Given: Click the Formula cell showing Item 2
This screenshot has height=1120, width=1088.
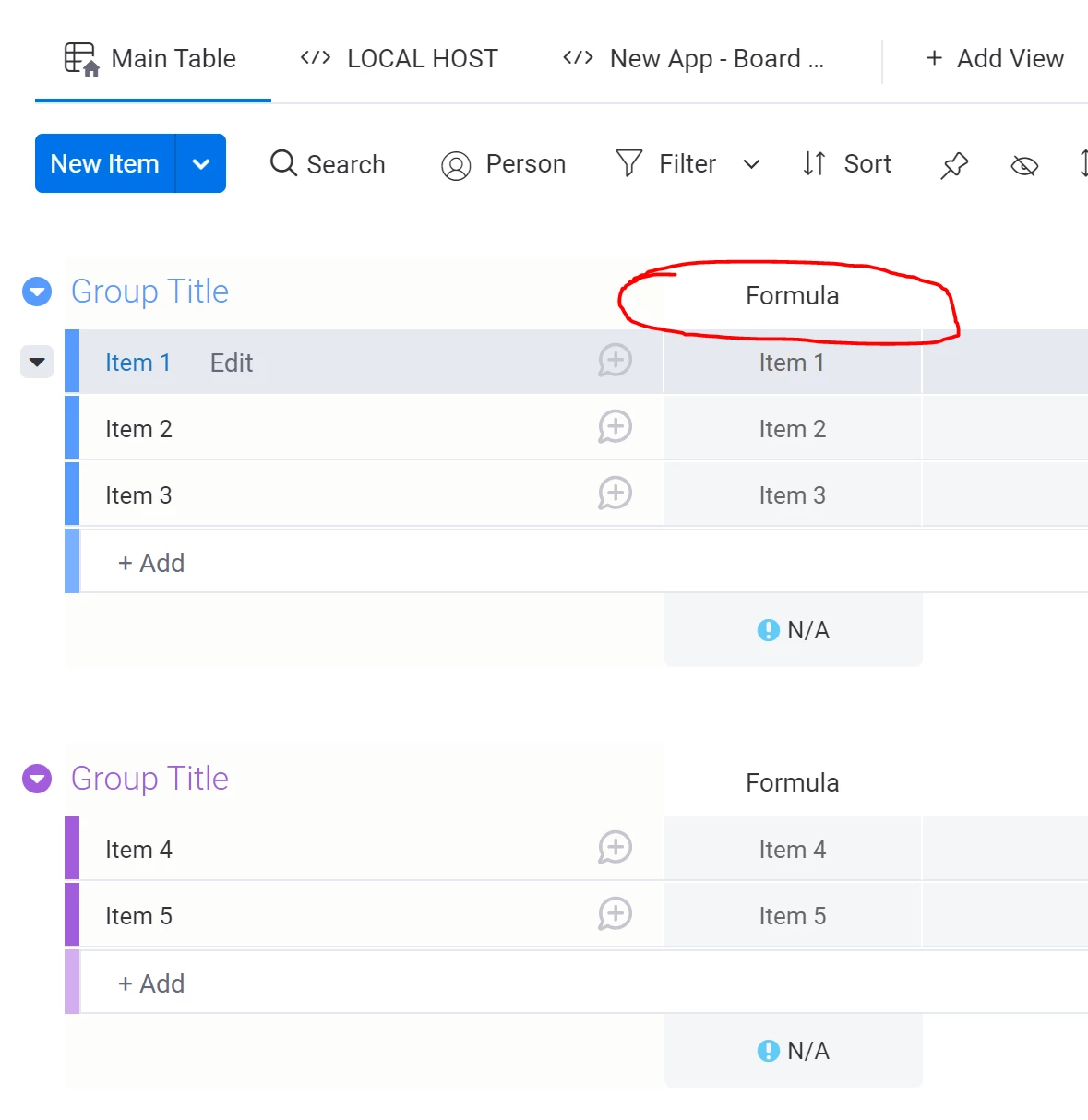Looking at the screenshot, I should (x=793, y=429).
